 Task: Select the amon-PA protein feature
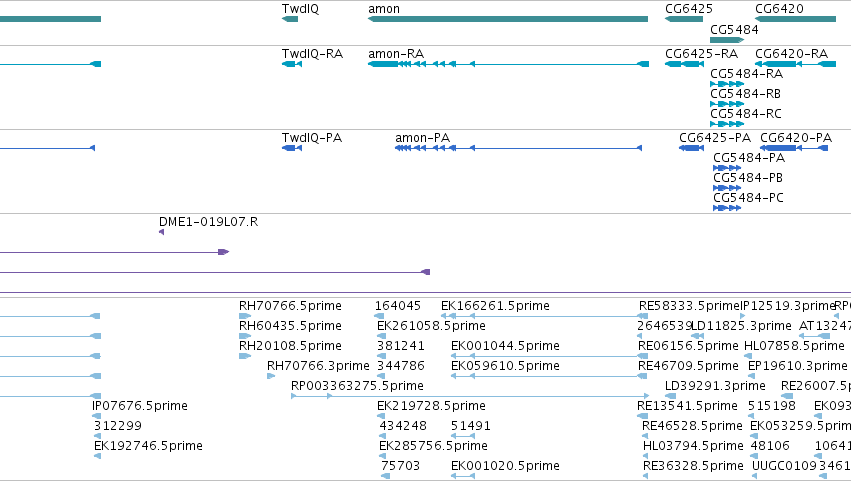point(518,148)
